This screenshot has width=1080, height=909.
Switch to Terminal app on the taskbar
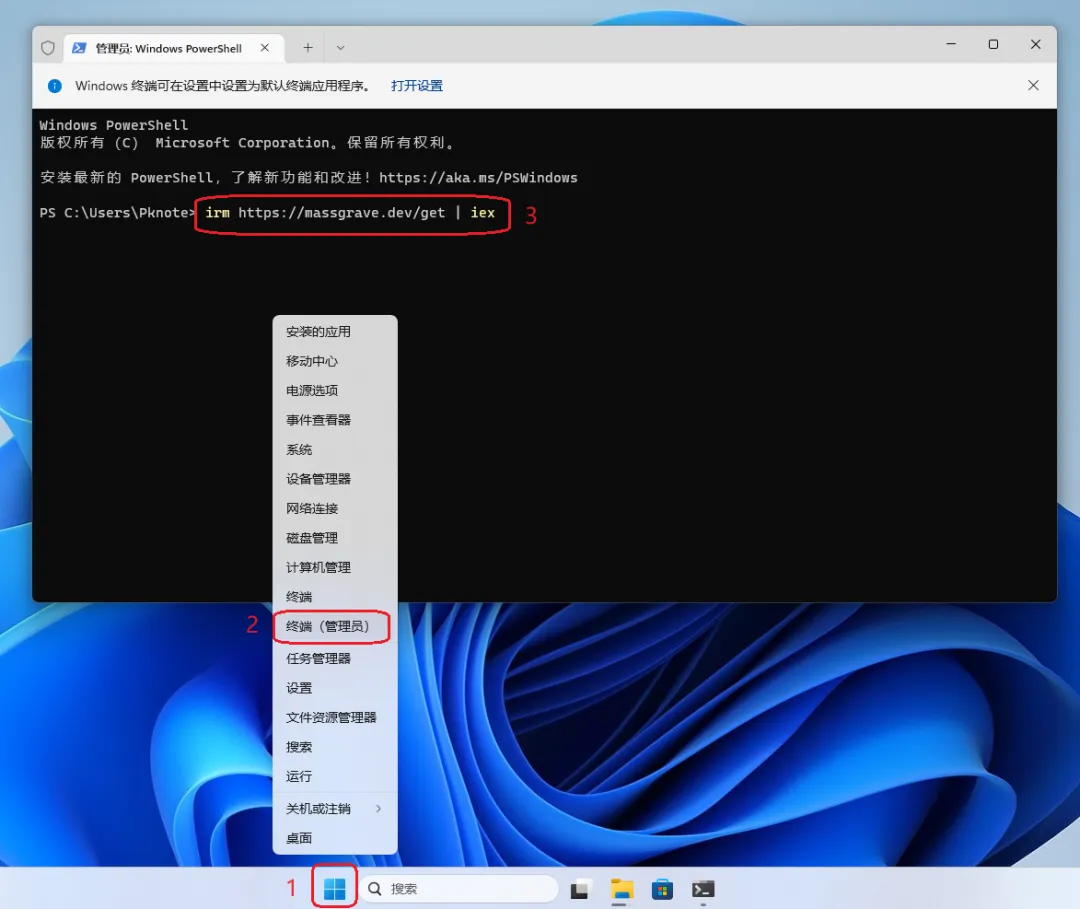point(703,890)
